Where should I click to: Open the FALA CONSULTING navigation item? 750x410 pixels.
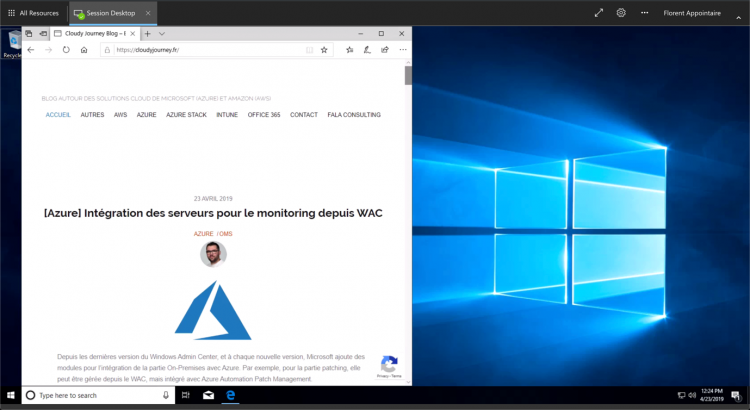pos(354,115)
